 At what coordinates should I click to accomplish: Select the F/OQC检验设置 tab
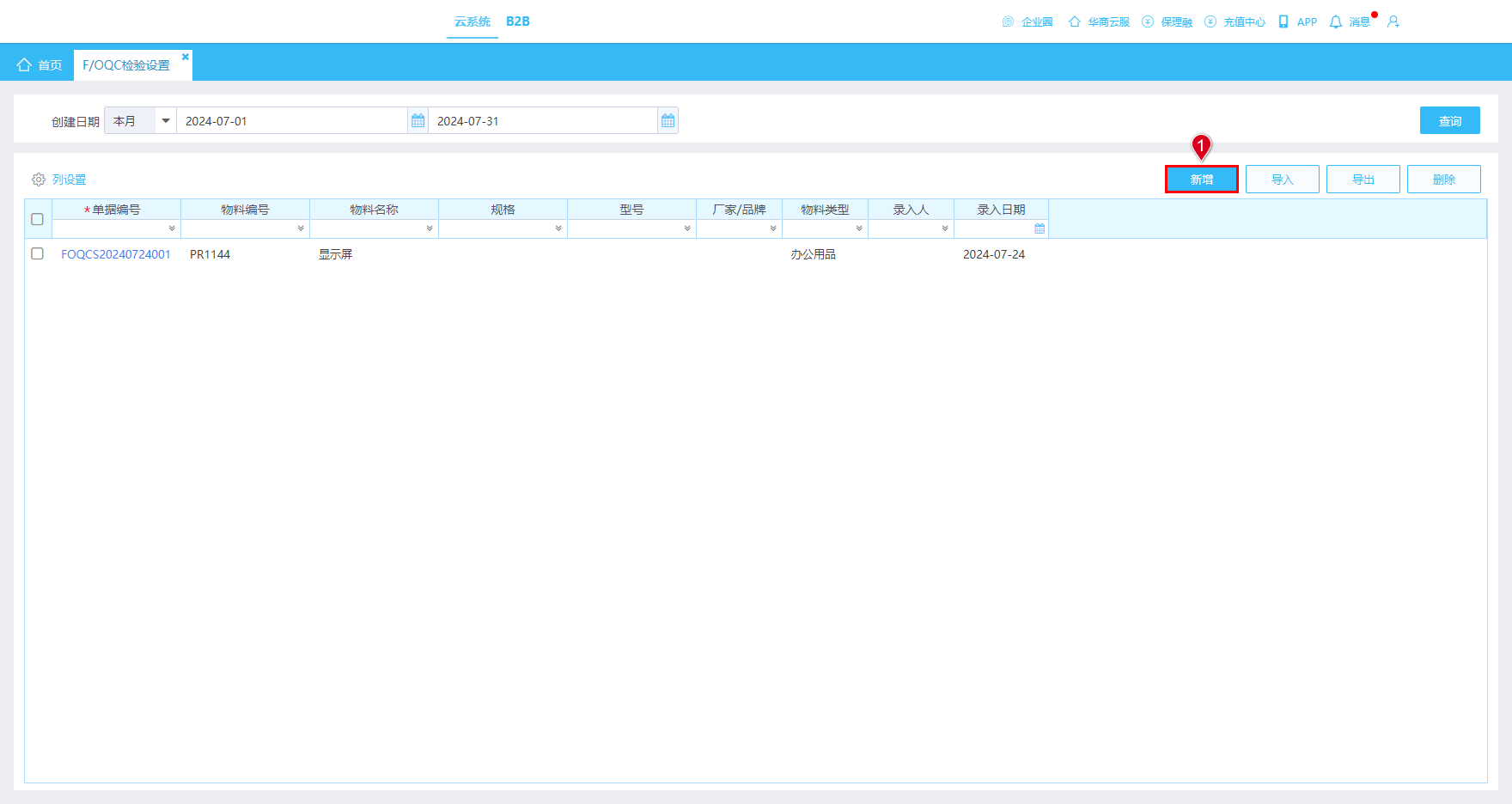(126, 65)
